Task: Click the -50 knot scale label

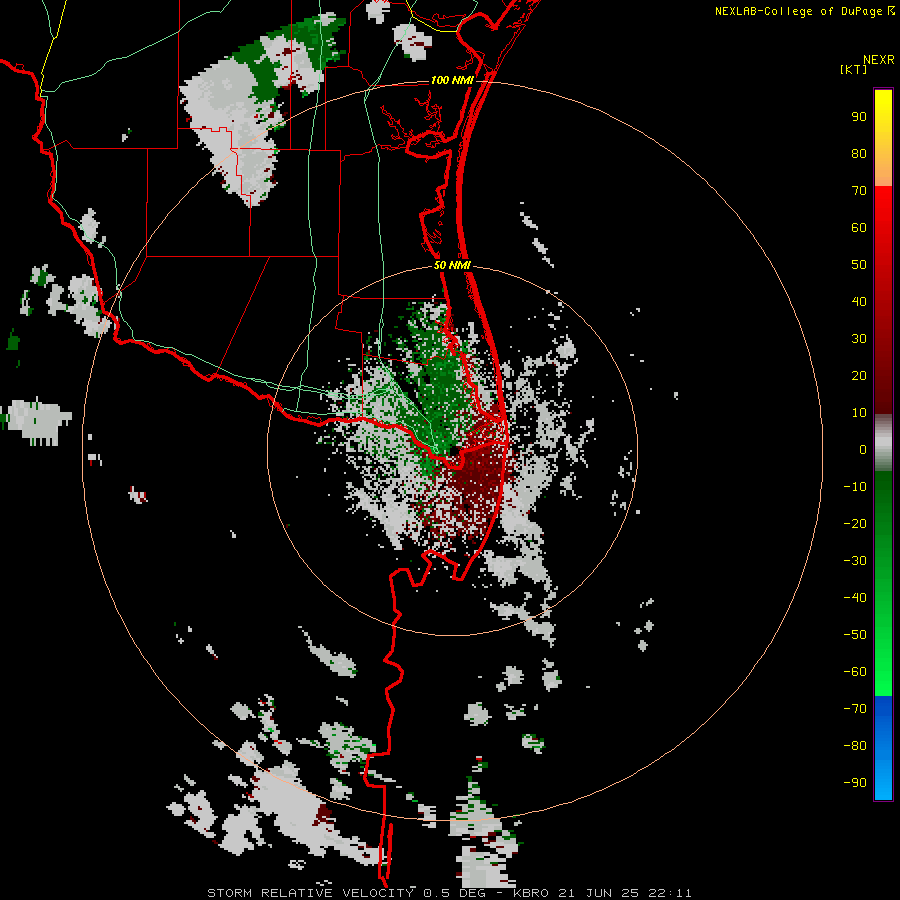Action: tap(855, 635)
